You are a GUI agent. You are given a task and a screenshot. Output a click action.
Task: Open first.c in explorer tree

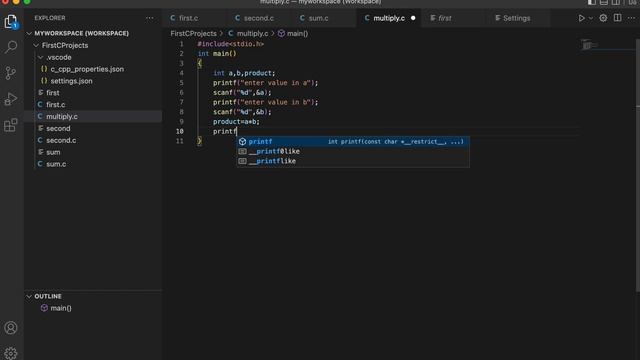point(56,104)
